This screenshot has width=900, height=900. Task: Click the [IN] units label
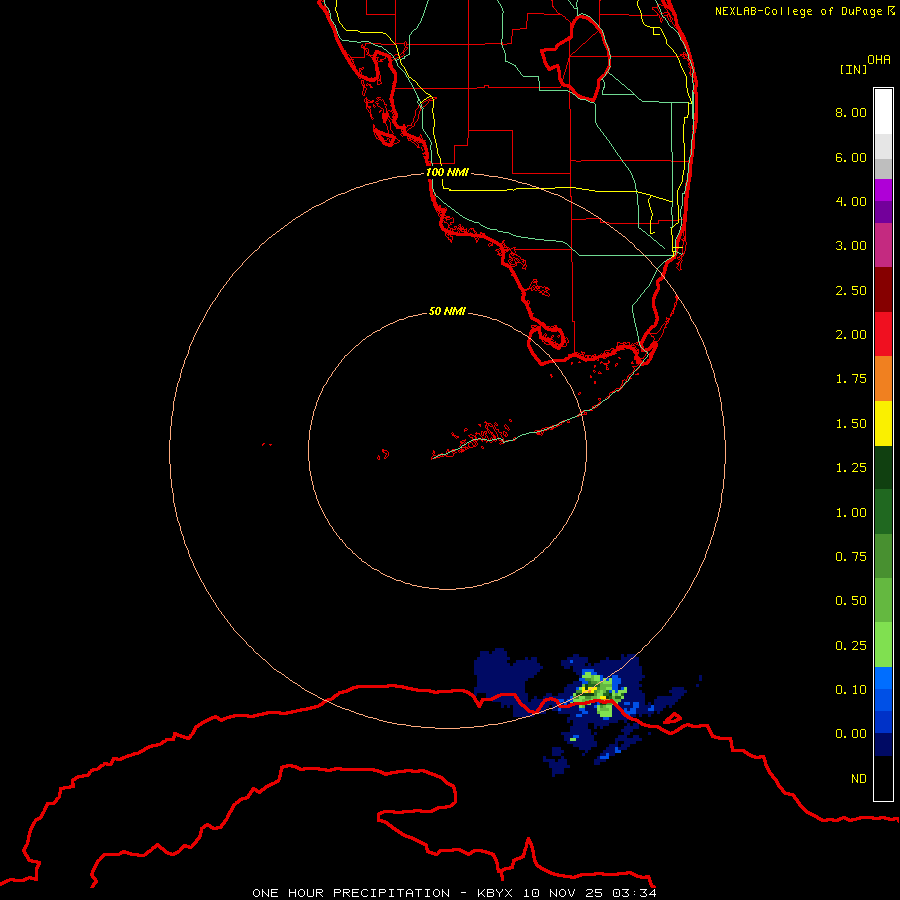click(x=853, y=69)
